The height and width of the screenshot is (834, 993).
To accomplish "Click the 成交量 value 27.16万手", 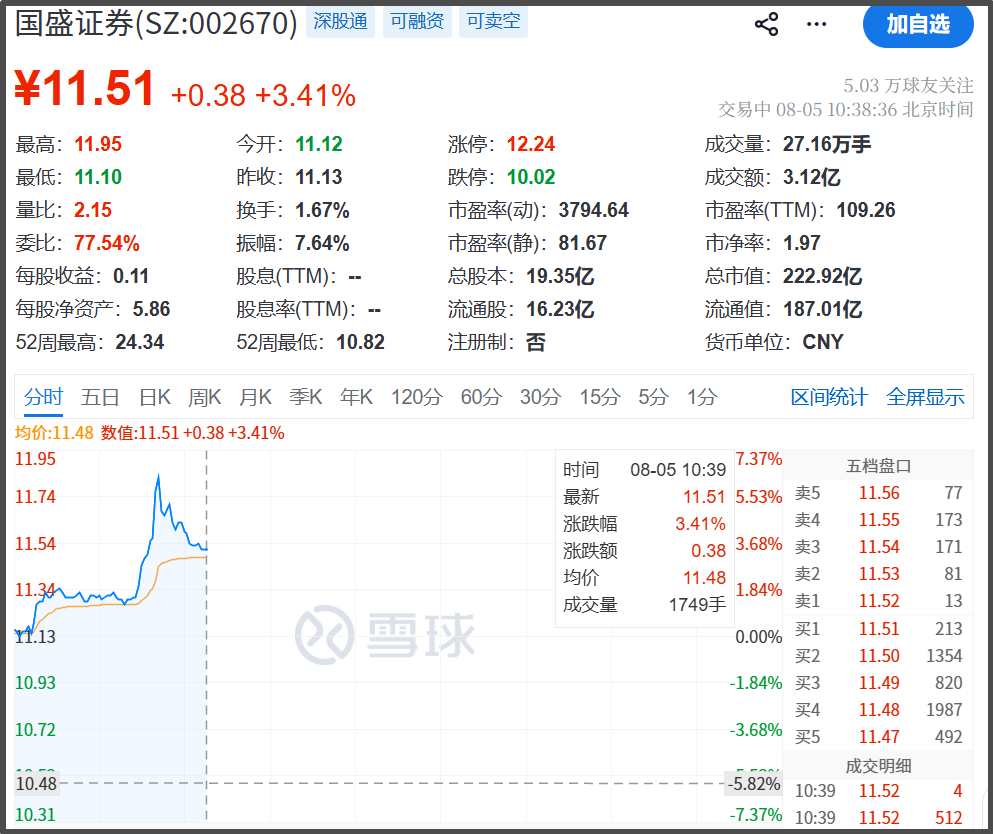I will pos(827,144).
